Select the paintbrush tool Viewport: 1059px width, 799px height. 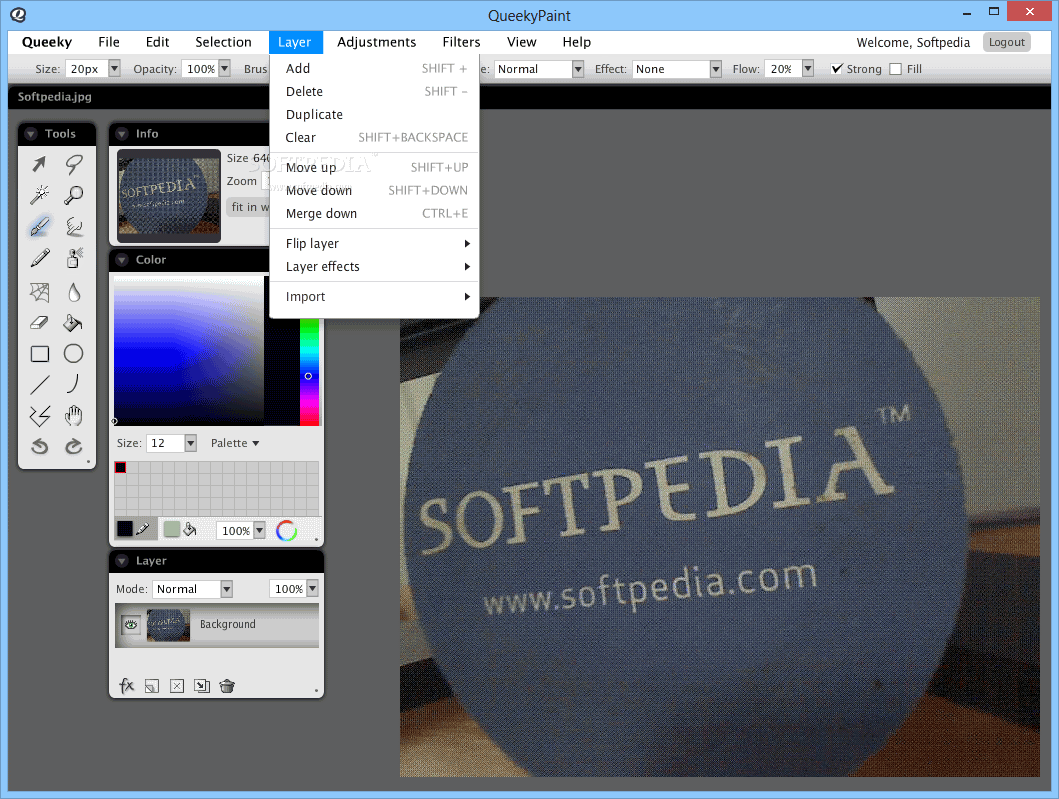point(39,226)
